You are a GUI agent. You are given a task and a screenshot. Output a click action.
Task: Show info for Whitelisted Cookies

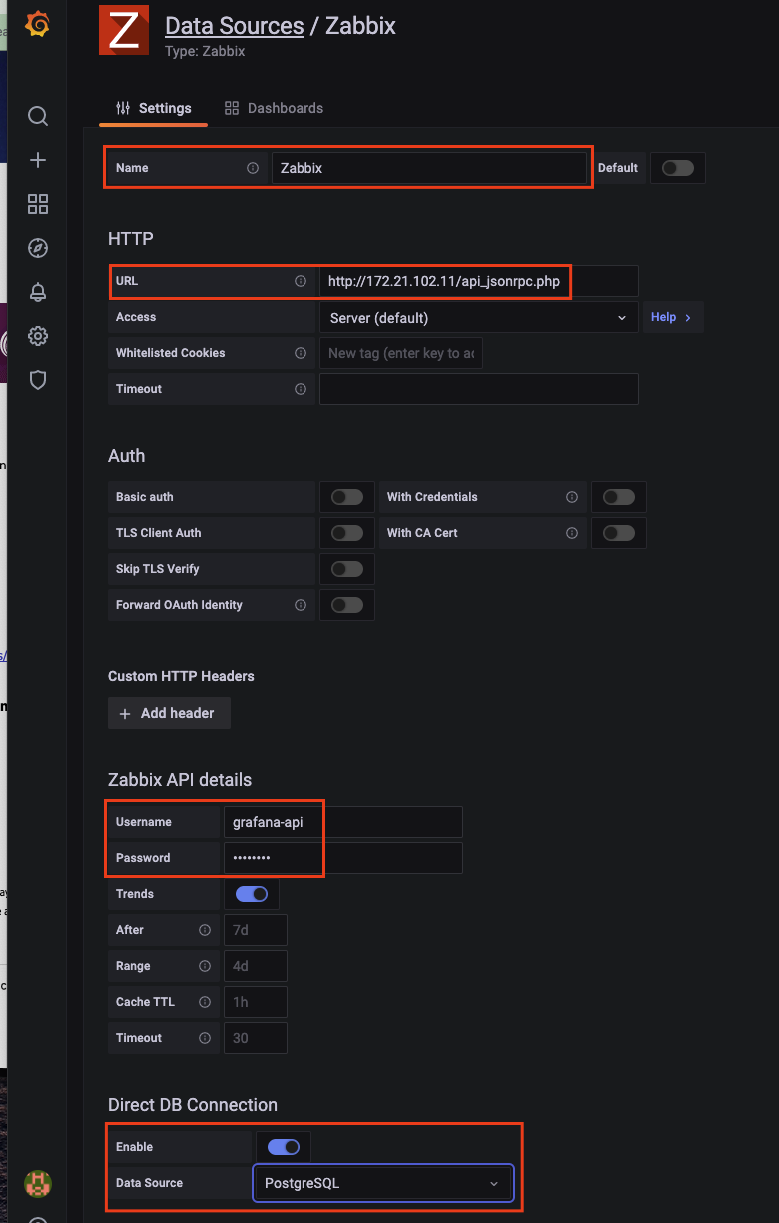pyautogui.click(x=300, y=353)
